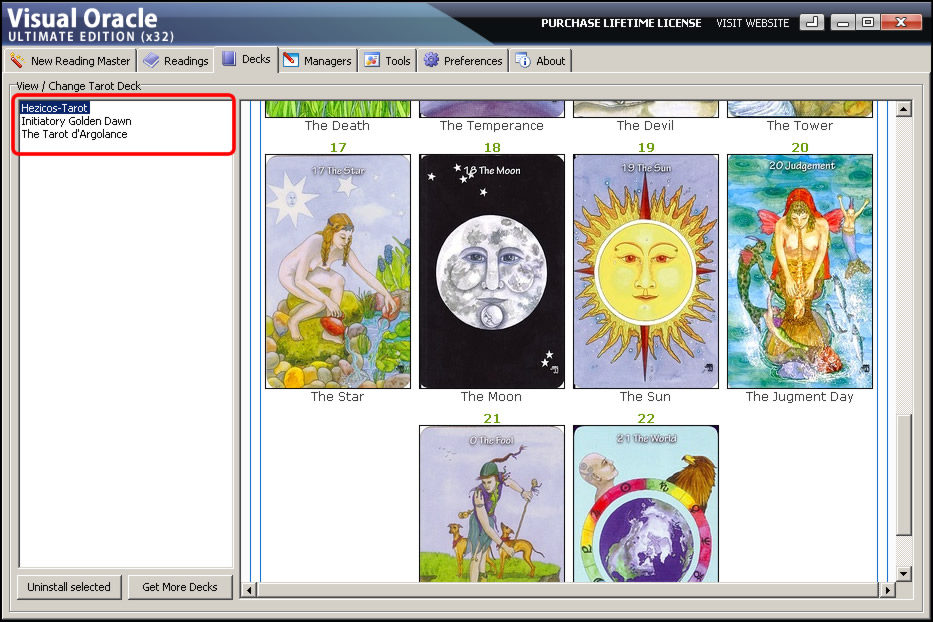
Task: Click The Death caption
Action: (337, 126)
